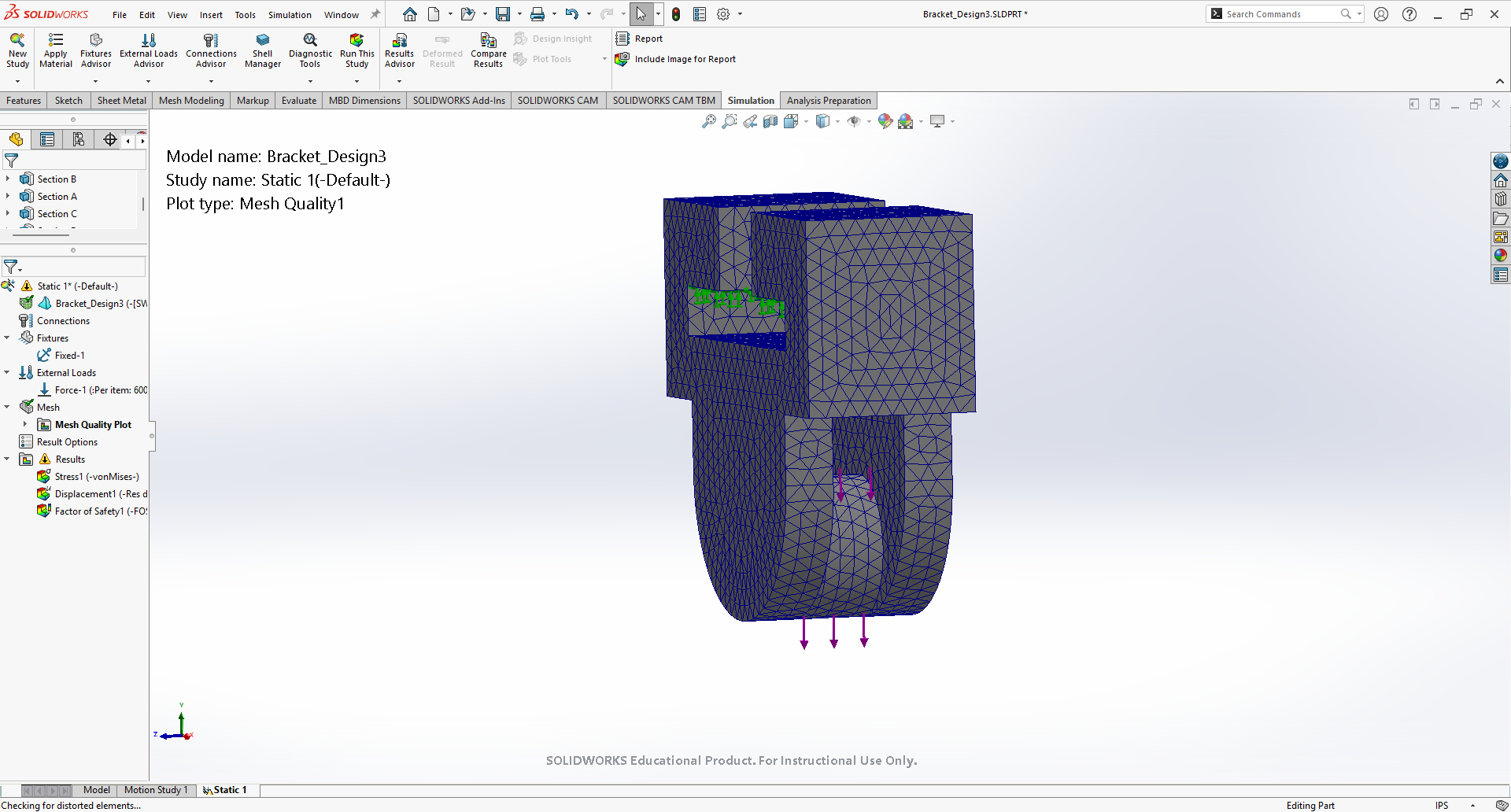Click the Zoom to Fit icon
This screenshot has width=1511, height=812.
coord(709,121)
